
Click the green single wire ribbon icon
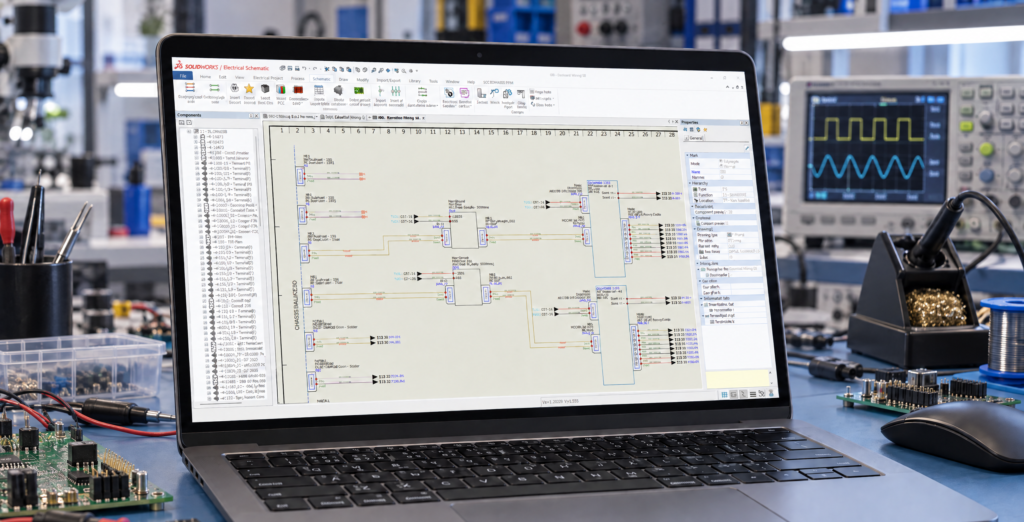[214, 88]
